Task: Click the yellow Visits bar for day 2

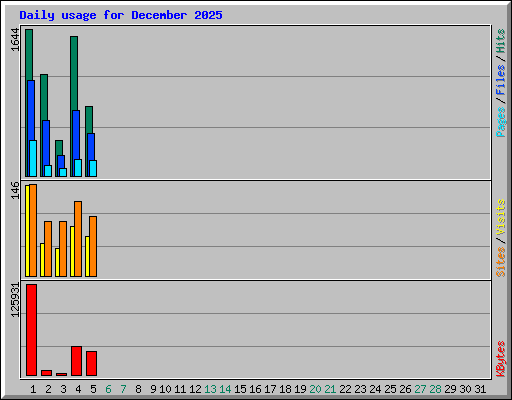Action: pyautogui.click(x=42, y=260)
